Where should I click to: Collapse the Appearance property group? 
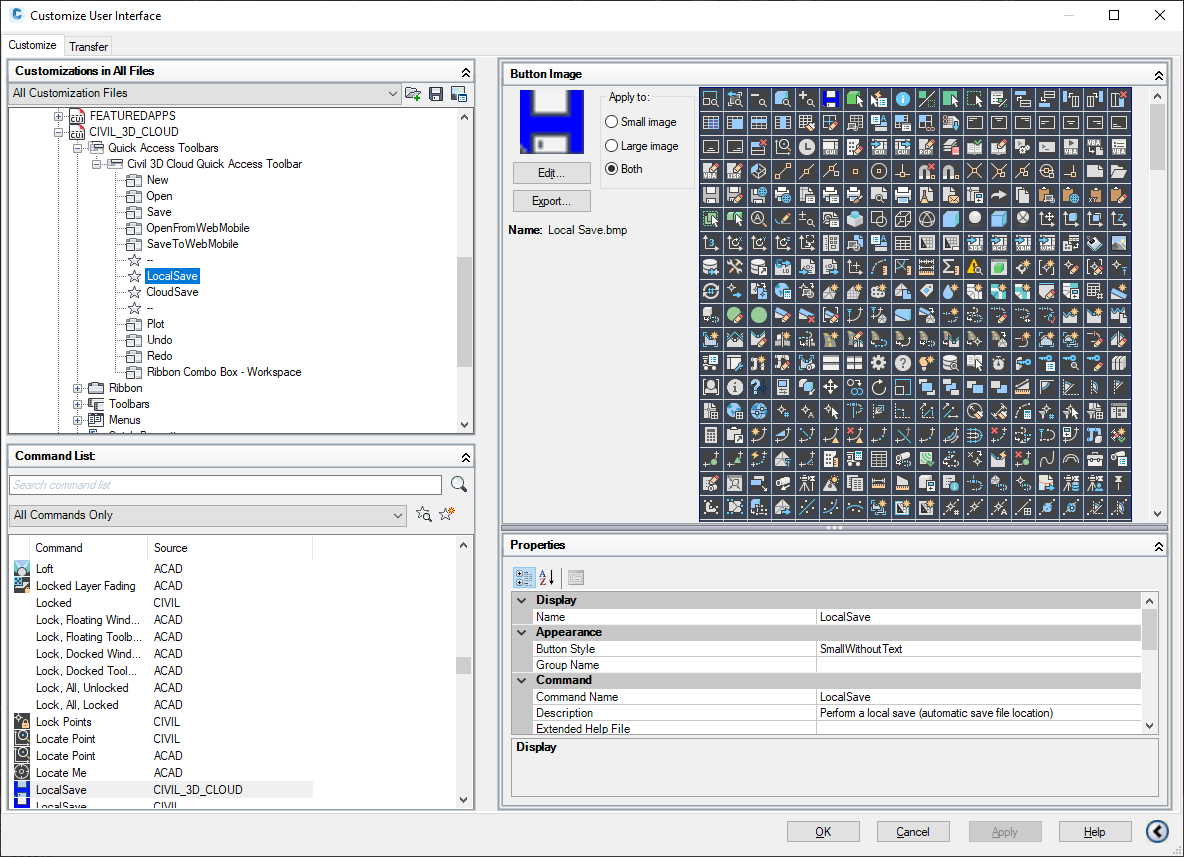click(522, 633)
